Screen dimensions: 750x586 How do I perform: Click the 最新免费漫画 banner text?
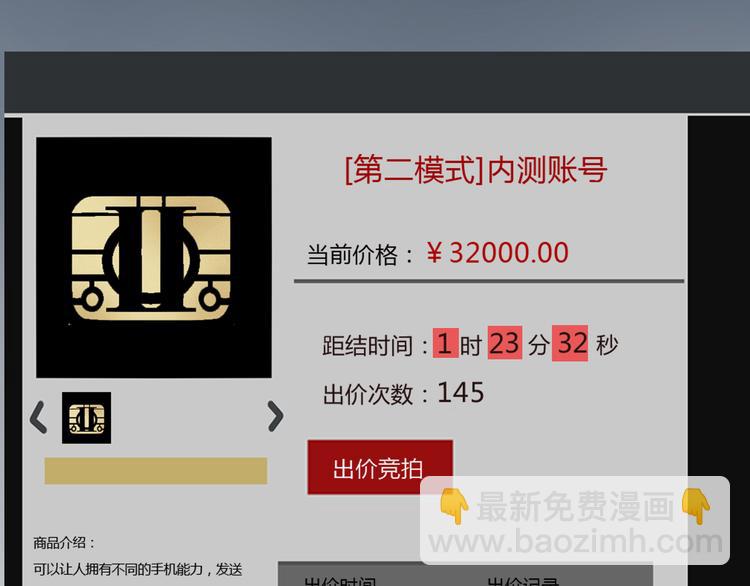tap(575, 506)
